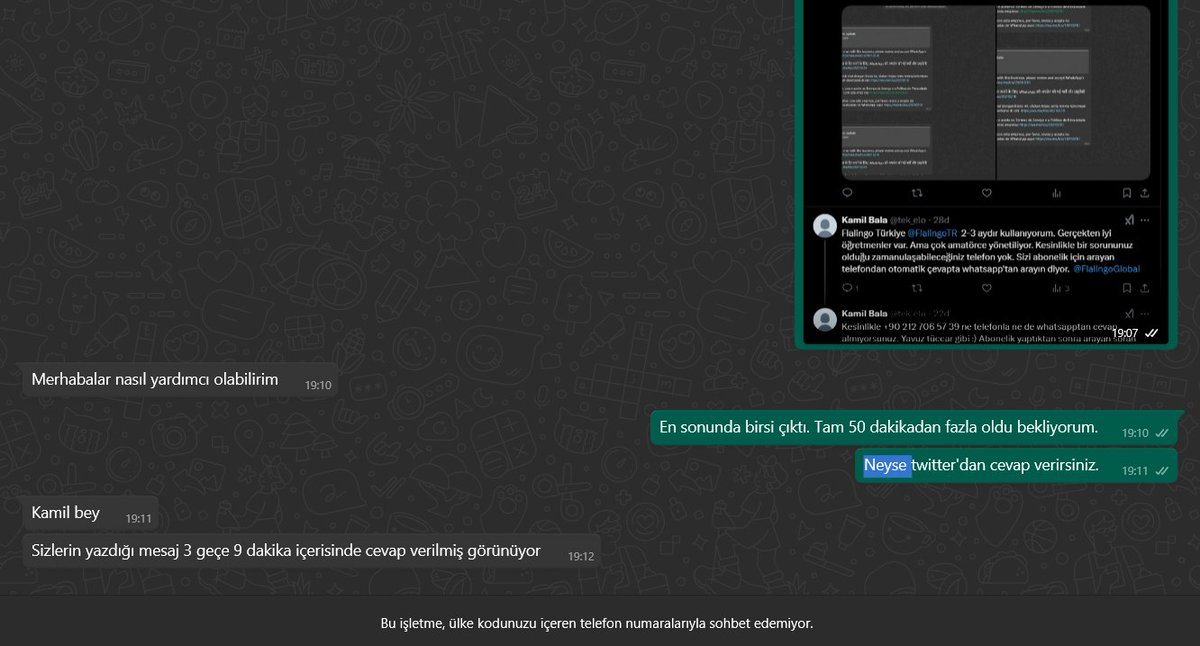
Task: Click the @FlalingoGlobal mention in the tweet
Action: tap(1106, 269)
